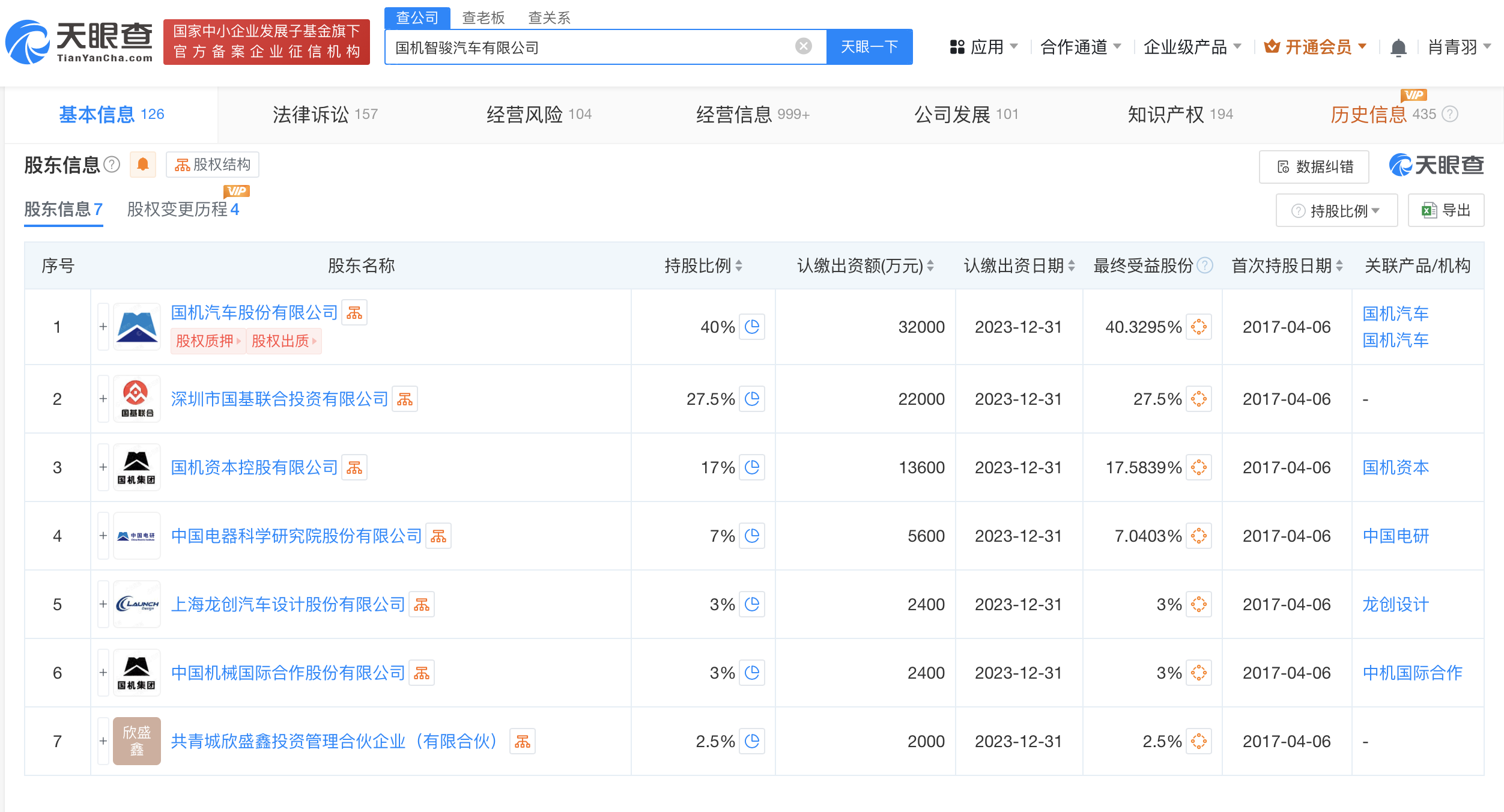The width and height of the screenshot is (1504, 812).
Task: Export table with 导出 button
Action: [x=1446, y=210]
